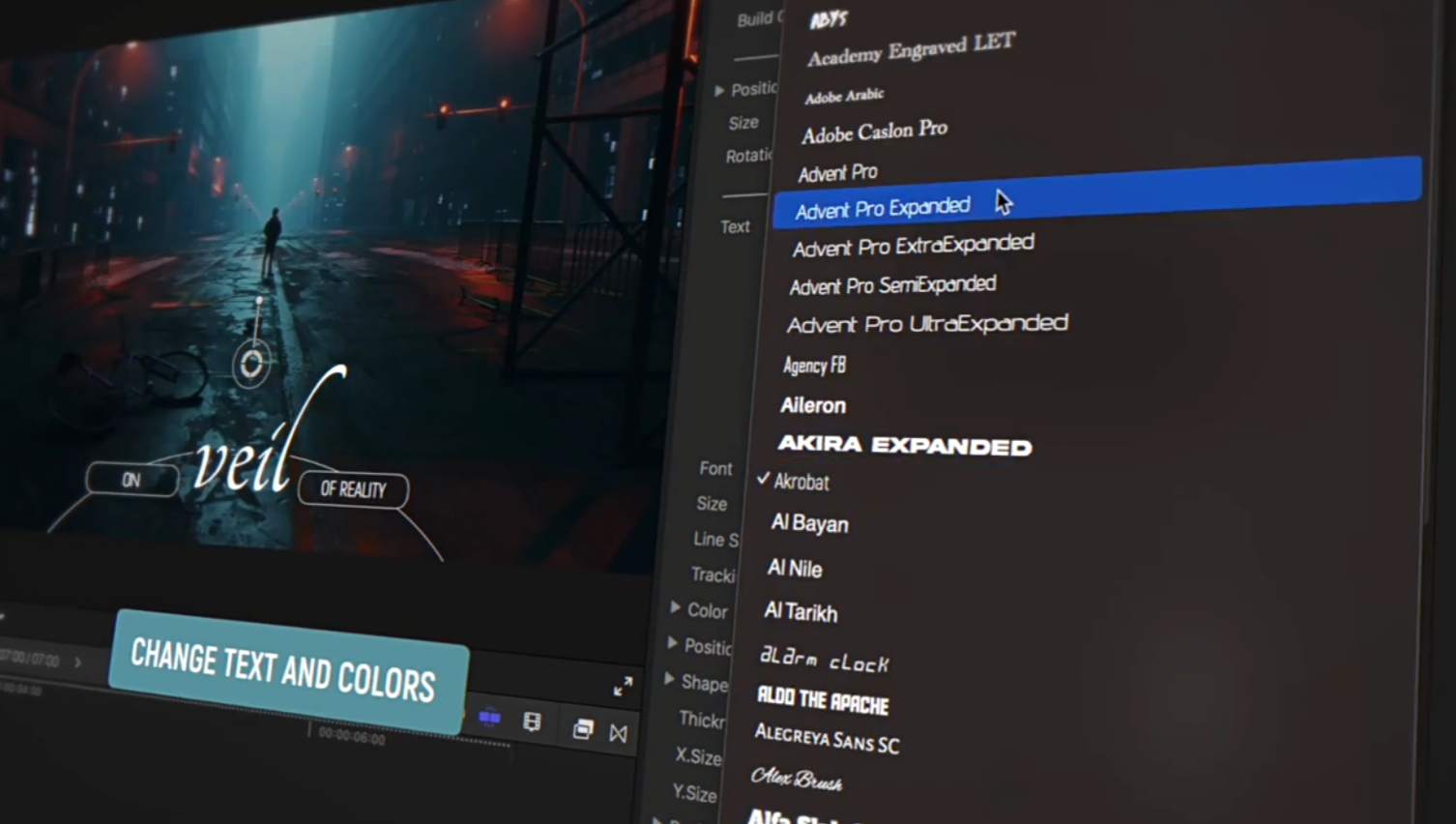Click the chevron next to 07:00 / 07:00

click(78, 662)
